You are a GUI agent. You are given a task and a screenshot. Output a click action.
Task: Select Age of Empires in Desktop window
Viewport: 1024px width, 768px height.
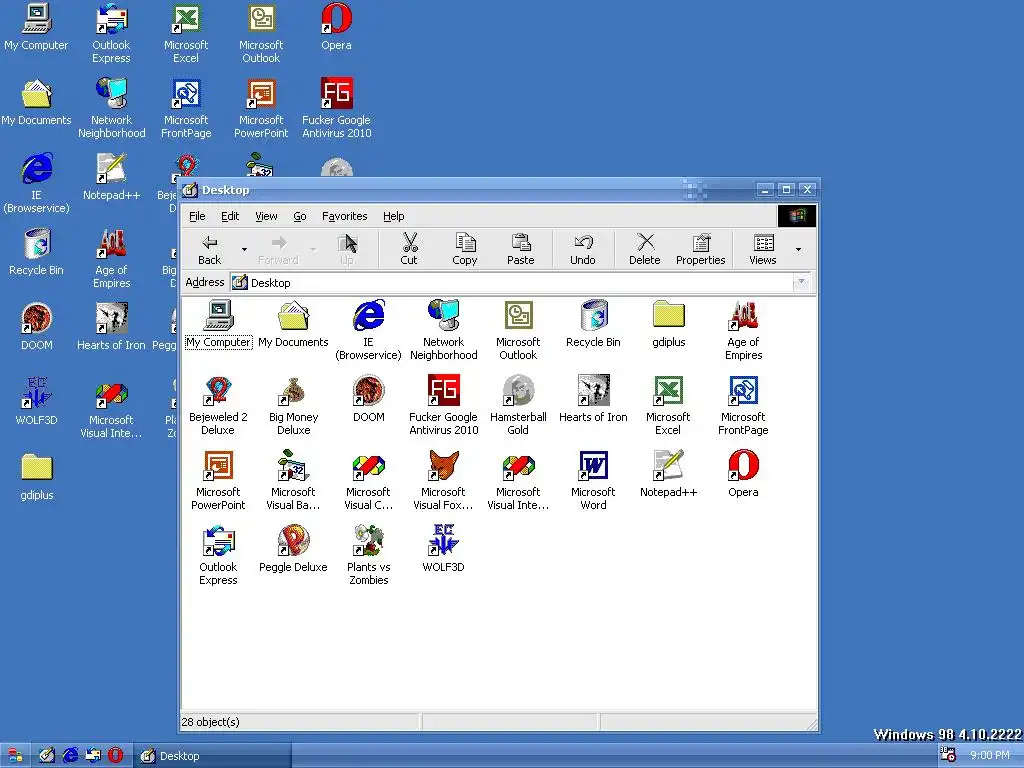[743, 330]
